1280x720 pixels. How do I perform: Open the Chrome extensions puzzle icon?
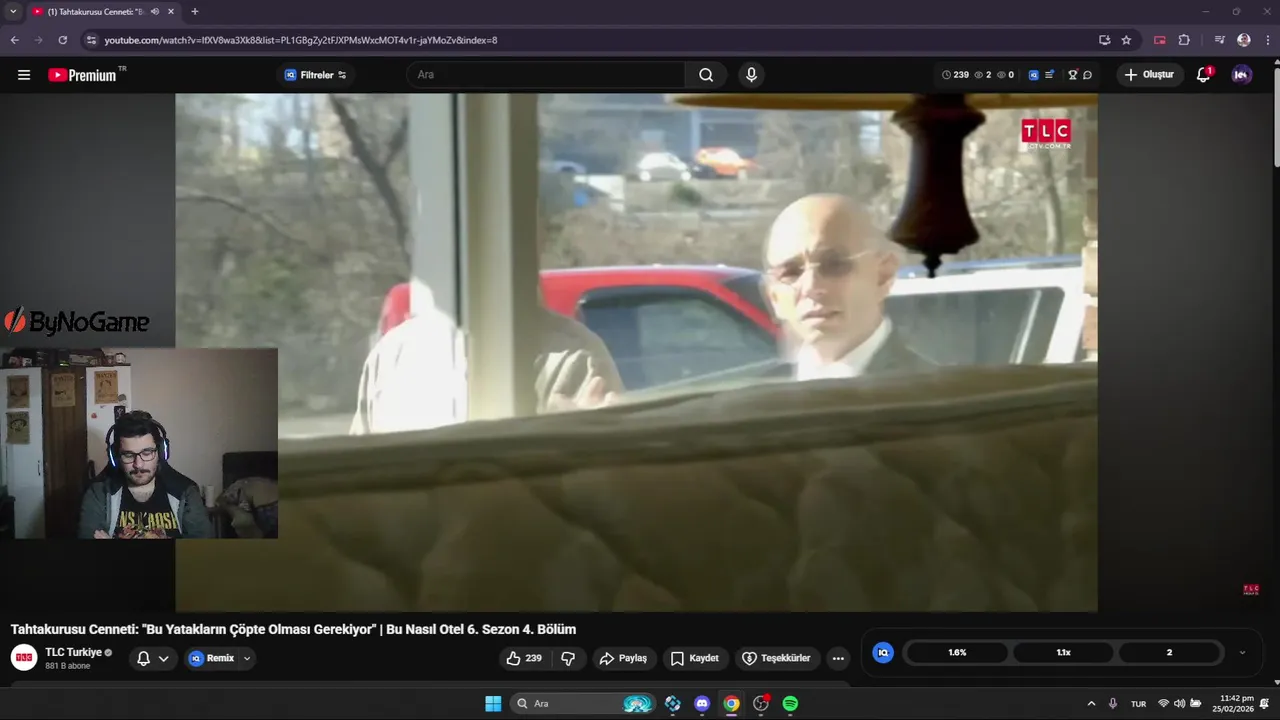point(1184,40)
